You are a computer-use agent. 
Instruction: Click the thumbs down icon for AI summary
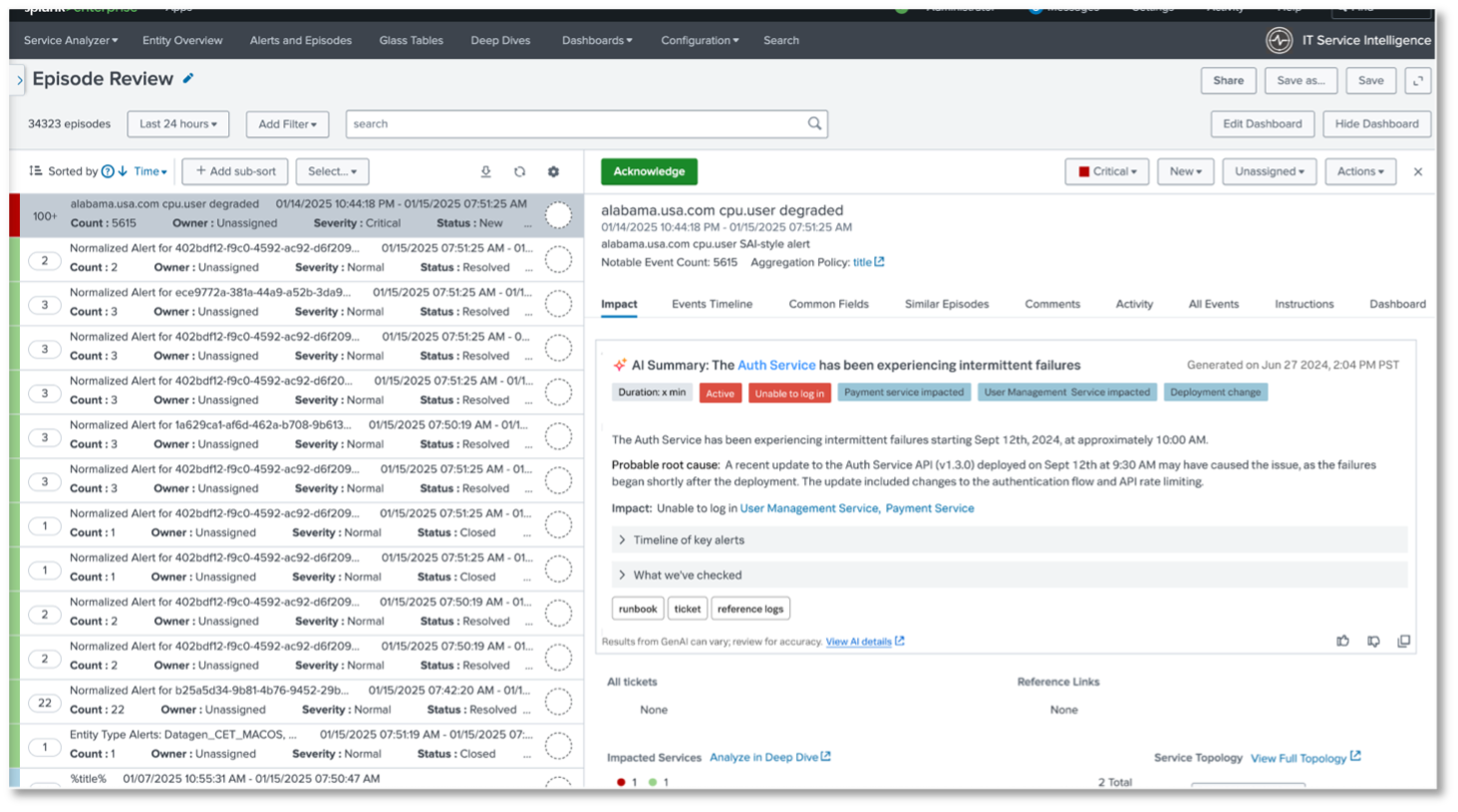(x=1373, y=641)
